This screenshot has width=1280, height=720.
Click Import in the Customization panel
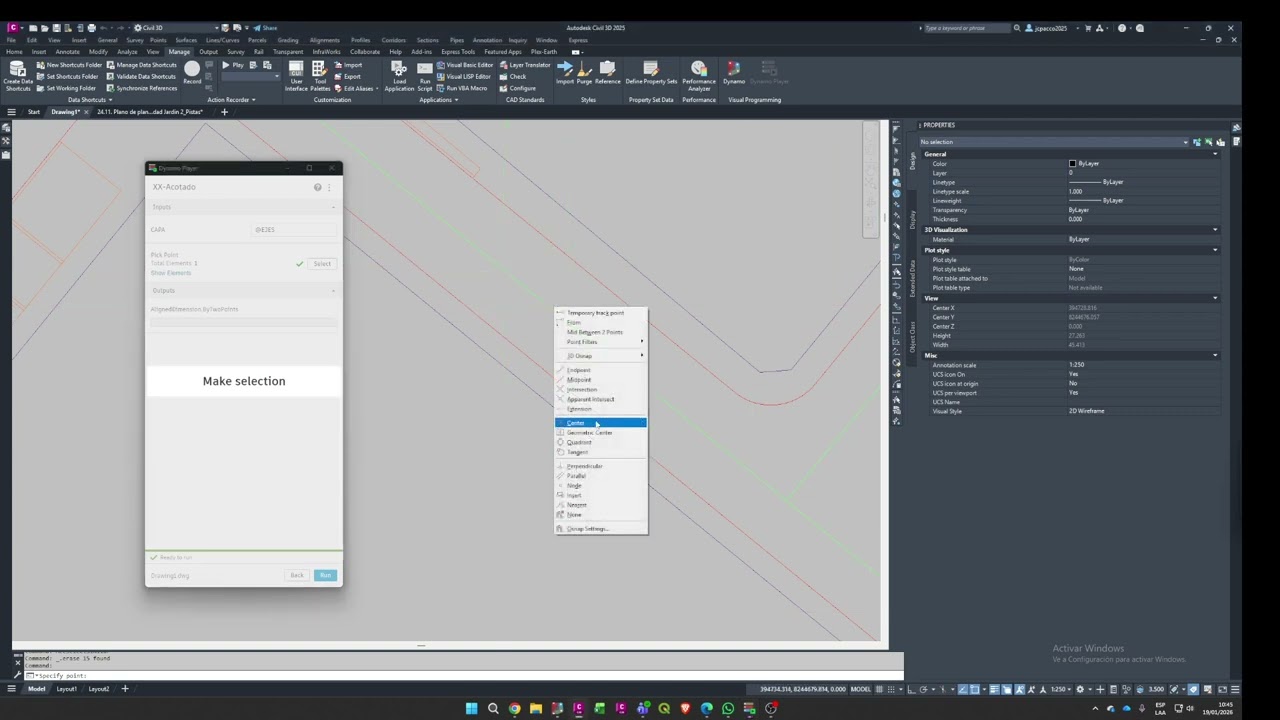(x=347, y=65)
